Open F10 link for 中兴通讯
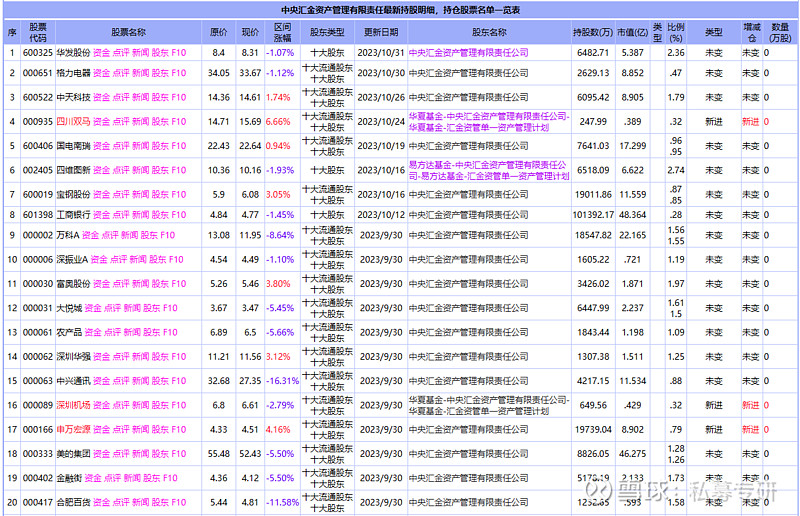The image size is (800, 516). (x=179, y=381)
